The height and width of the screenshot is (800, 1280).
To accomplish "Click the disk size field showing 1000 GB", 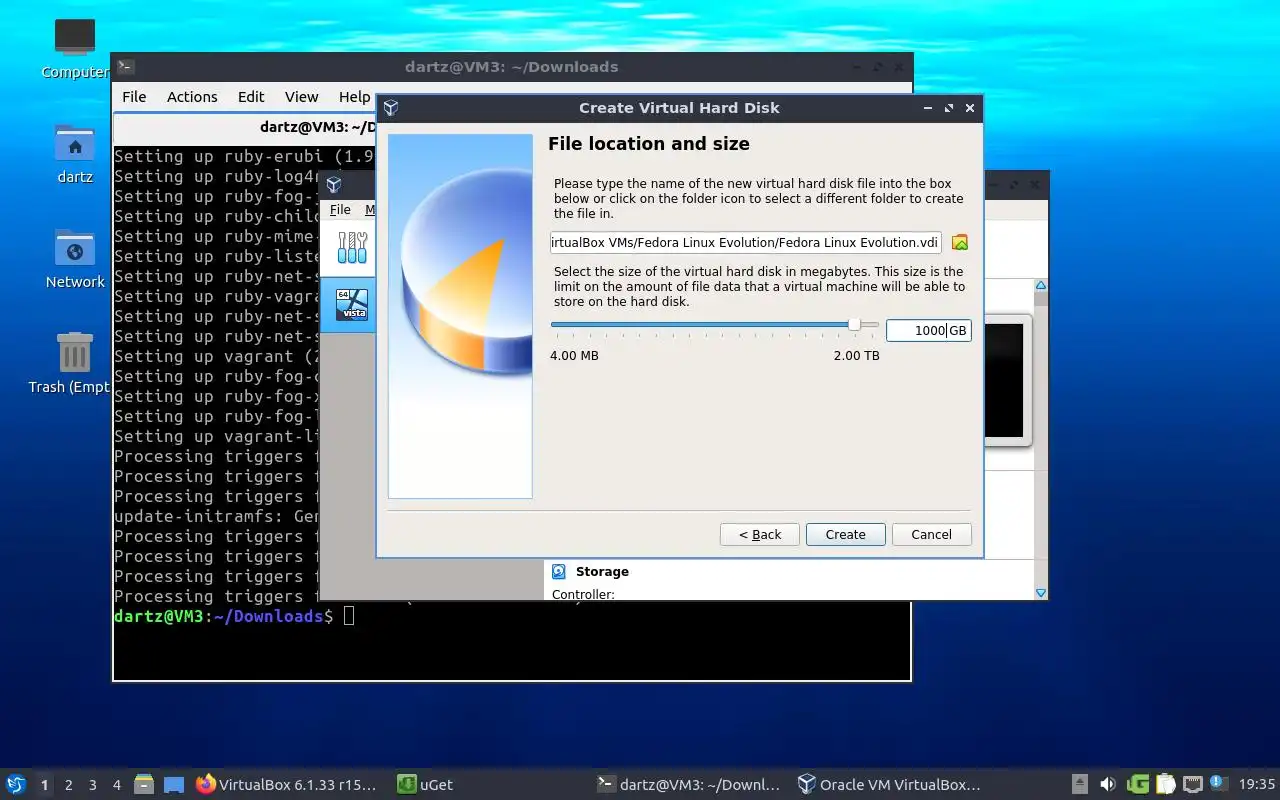I will (928, 330).
